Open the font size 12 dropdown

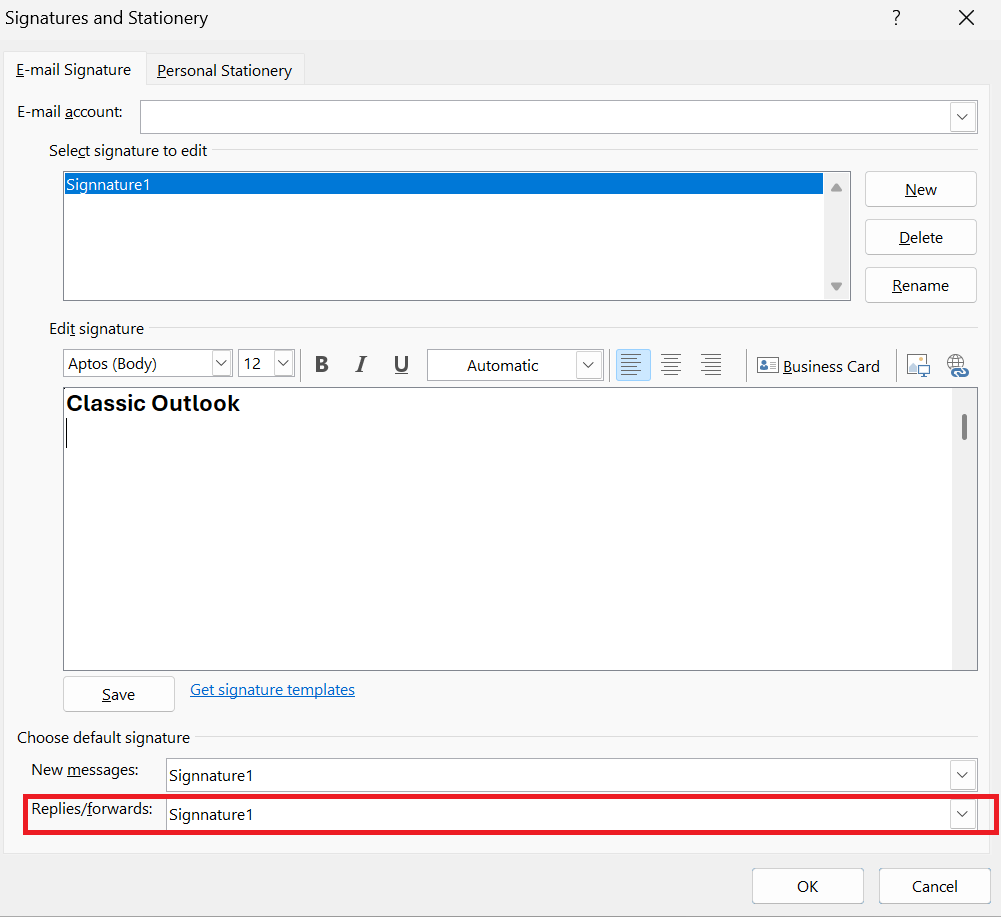click(x=283, y=363)
